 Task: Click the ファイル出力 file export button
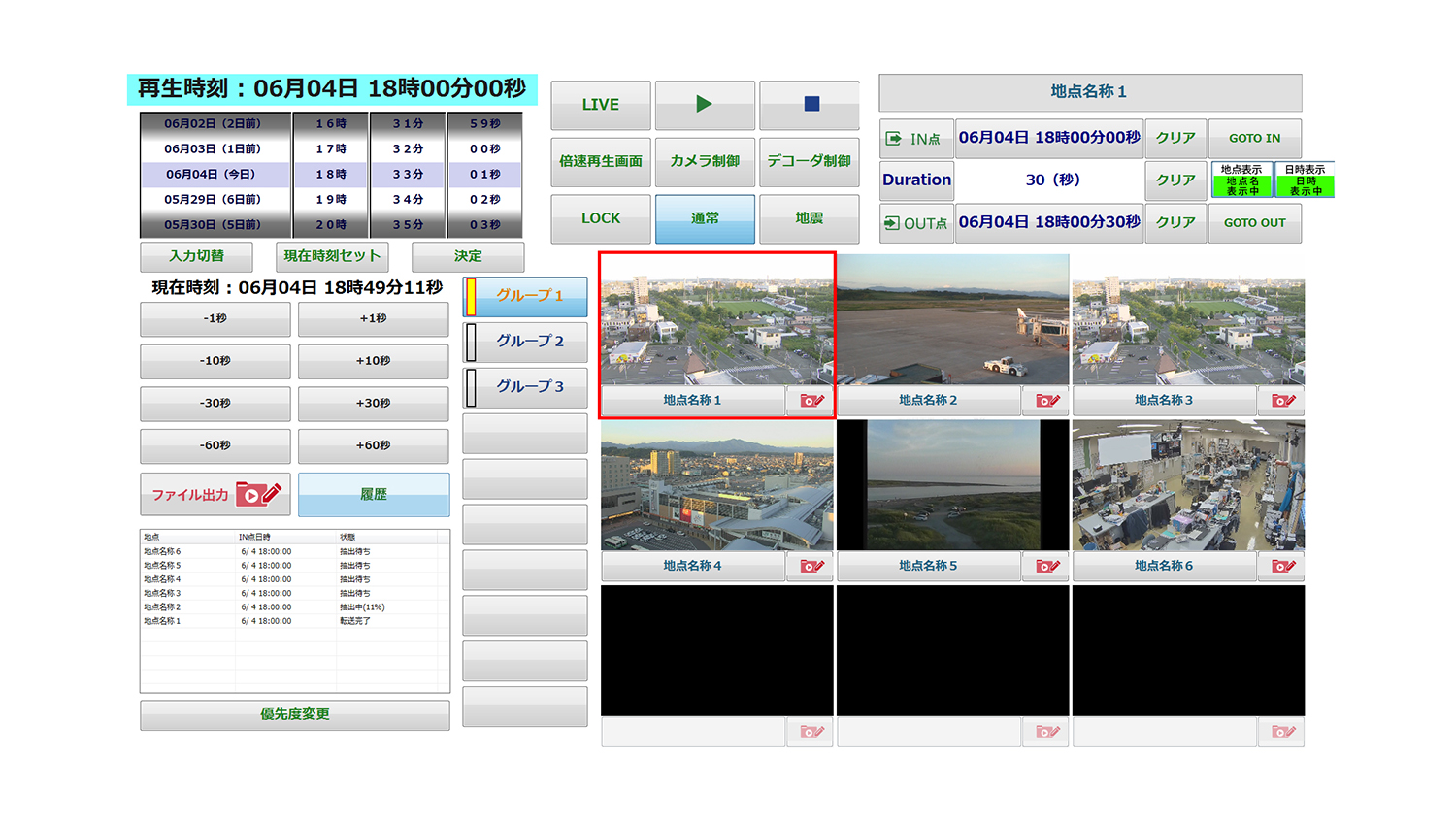[x=215, y=495]
